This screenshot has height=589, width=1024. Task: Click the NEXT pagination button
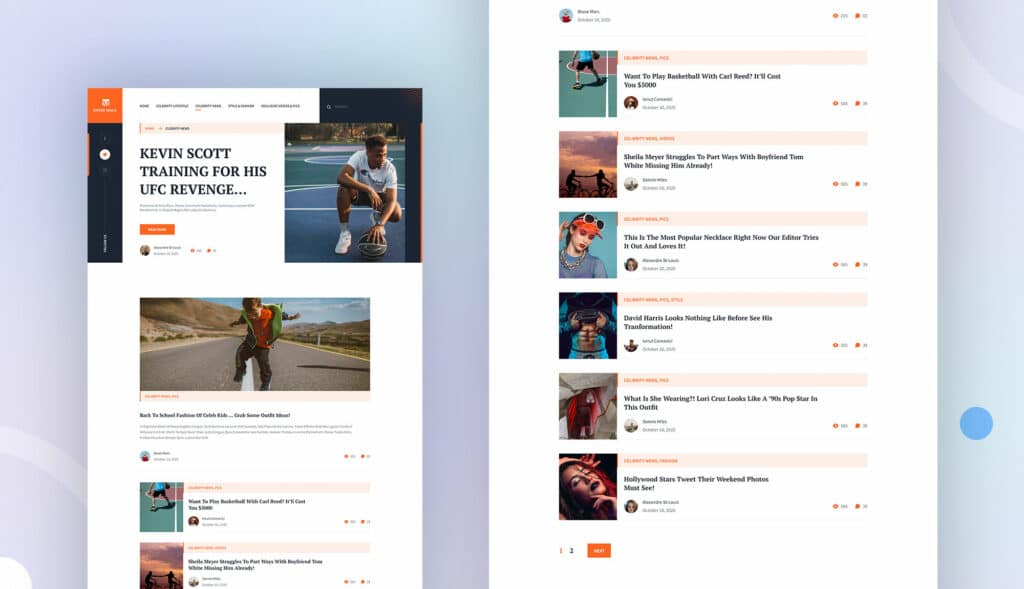click(x=599, y=550)
